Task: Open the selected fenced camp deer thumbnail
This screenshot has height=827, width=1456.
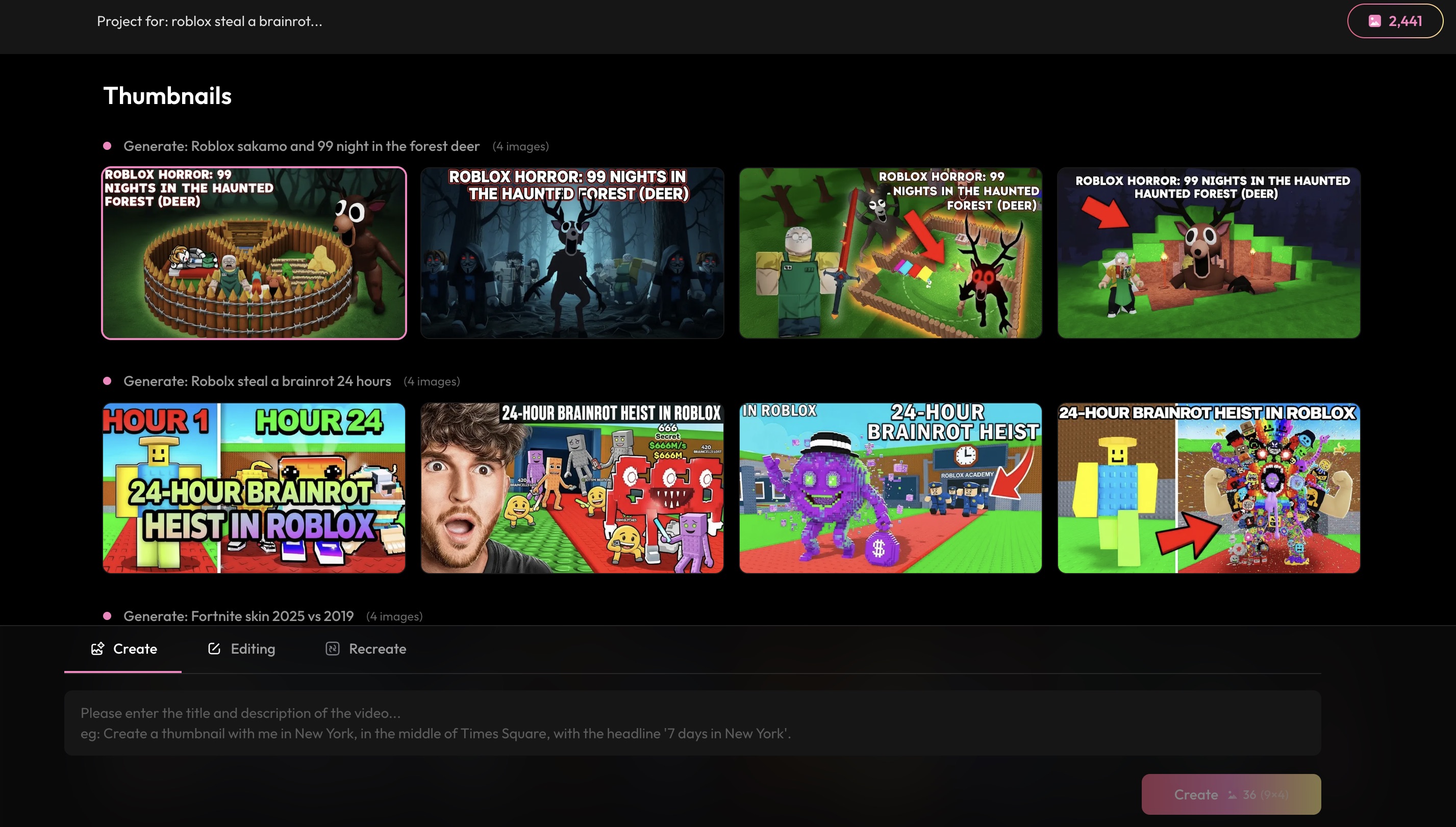Action: coord(254,253)
